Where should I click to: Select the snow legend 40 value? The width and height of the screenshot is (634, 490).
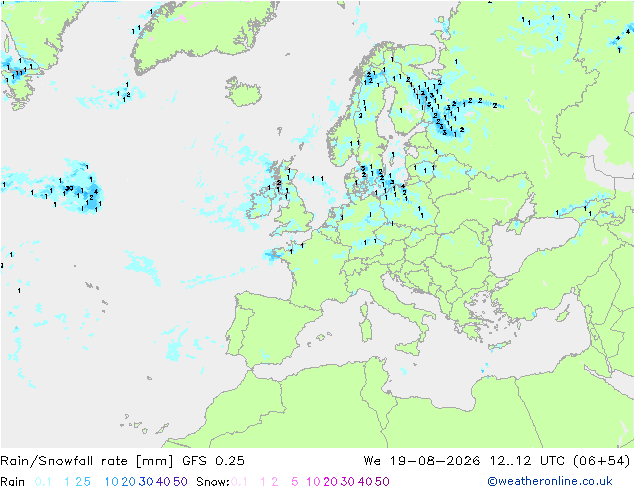pyautogui.click(x=365, y=482)
